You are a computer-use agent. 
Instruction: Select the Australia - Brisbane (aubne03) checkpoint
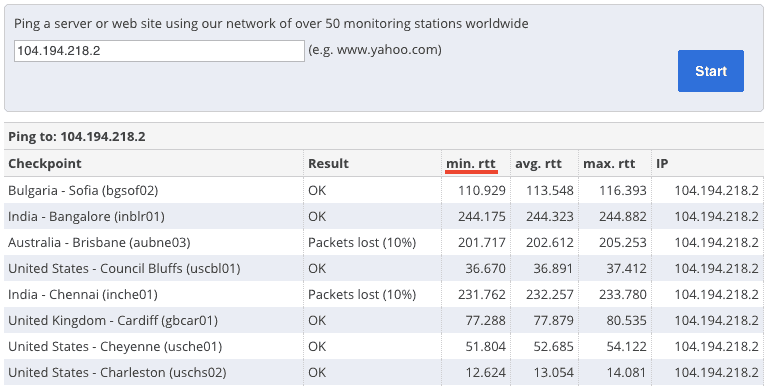pos(99,242)
